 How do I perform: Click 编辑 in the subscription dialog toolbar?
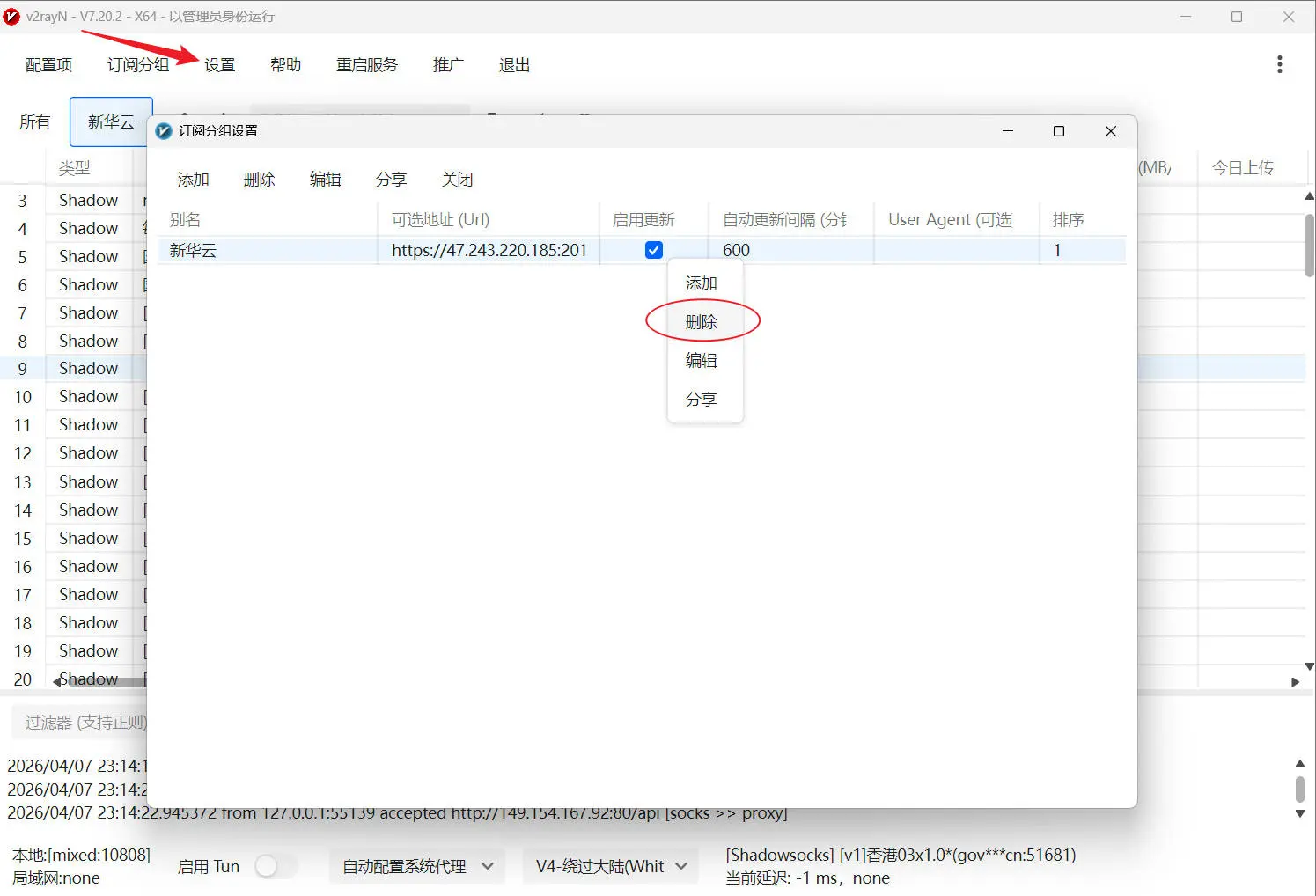pos(325,179)
